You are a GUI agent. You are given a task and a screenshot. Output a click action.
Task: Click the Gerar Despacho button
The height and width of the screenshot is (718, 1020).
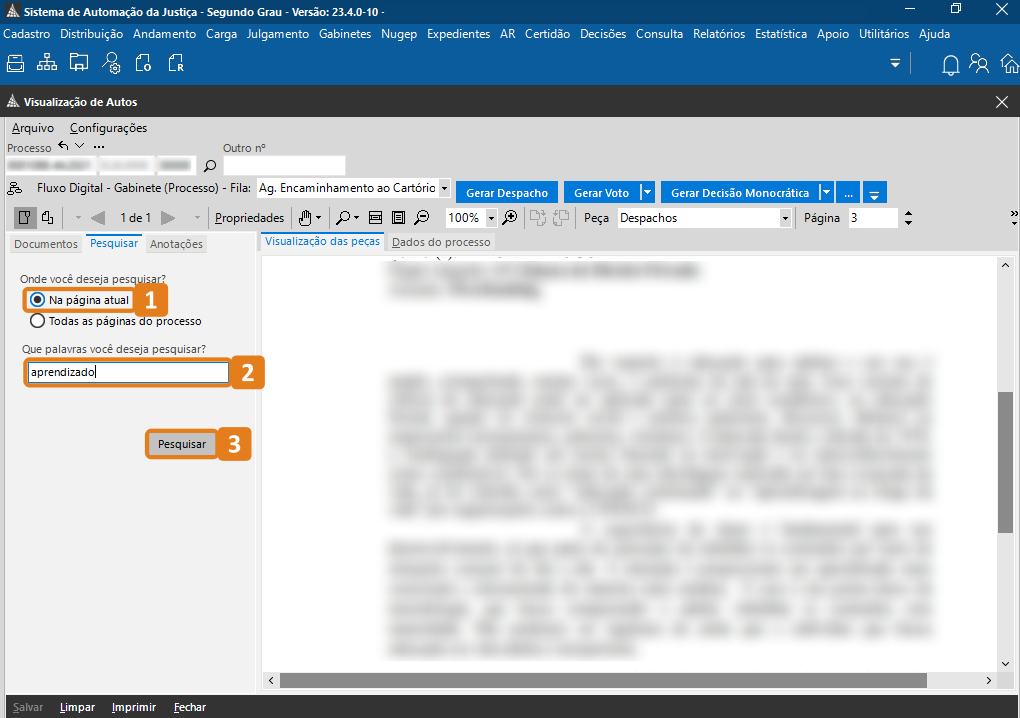click(507, 192)
